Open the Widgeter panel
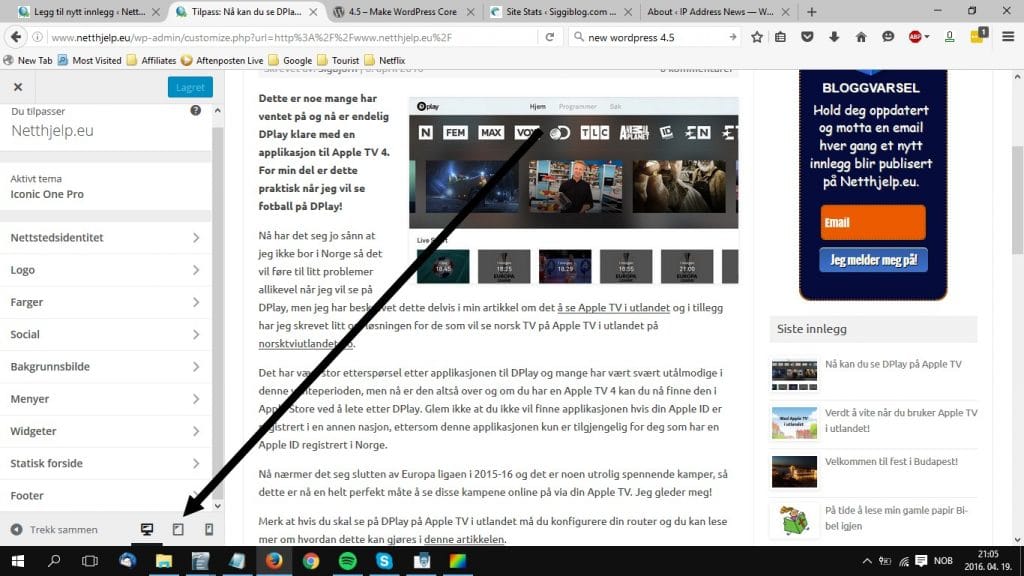 (x=105, y=431)
